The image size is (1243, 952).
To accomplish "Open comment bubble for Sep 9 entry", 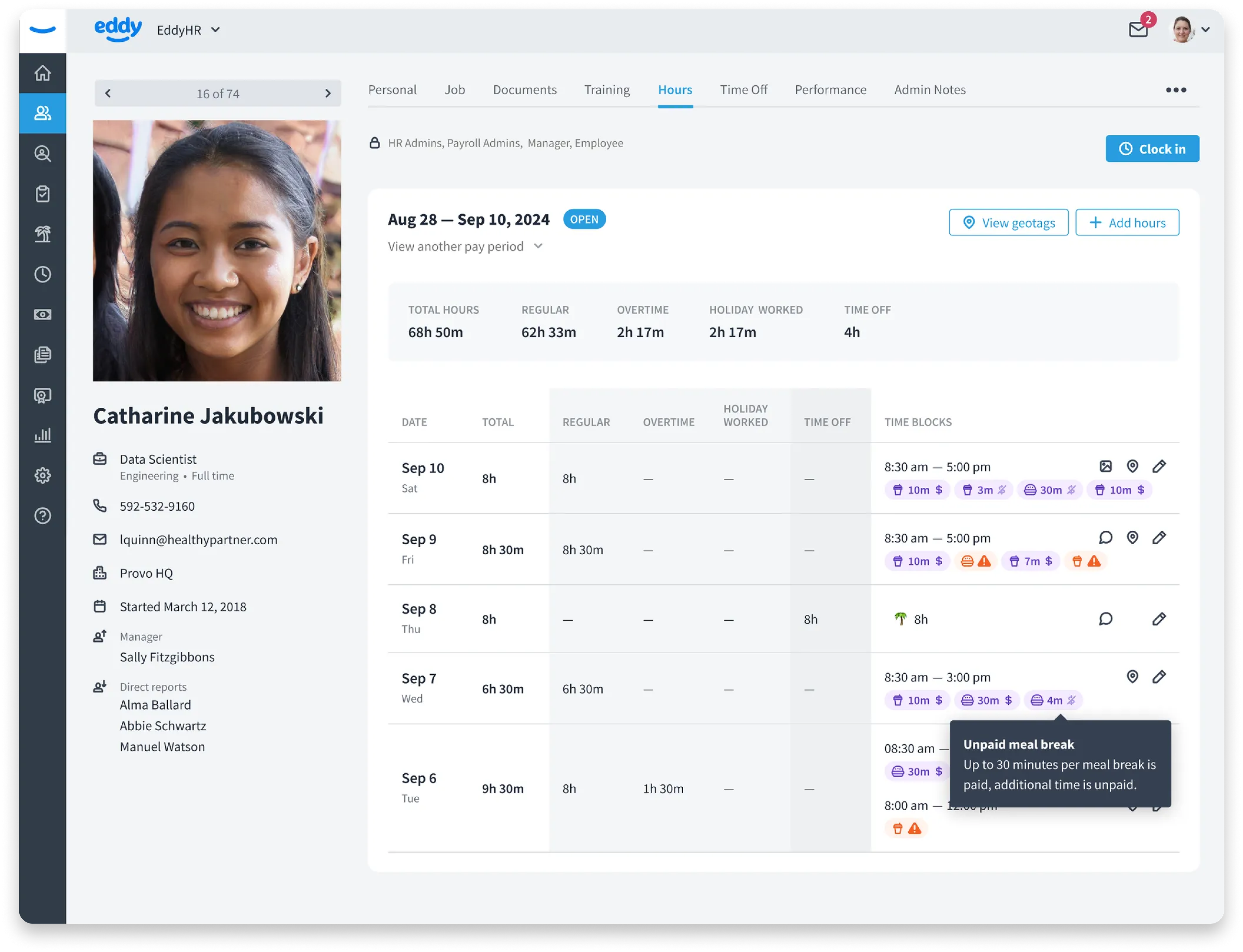I will pos(1106,537).
